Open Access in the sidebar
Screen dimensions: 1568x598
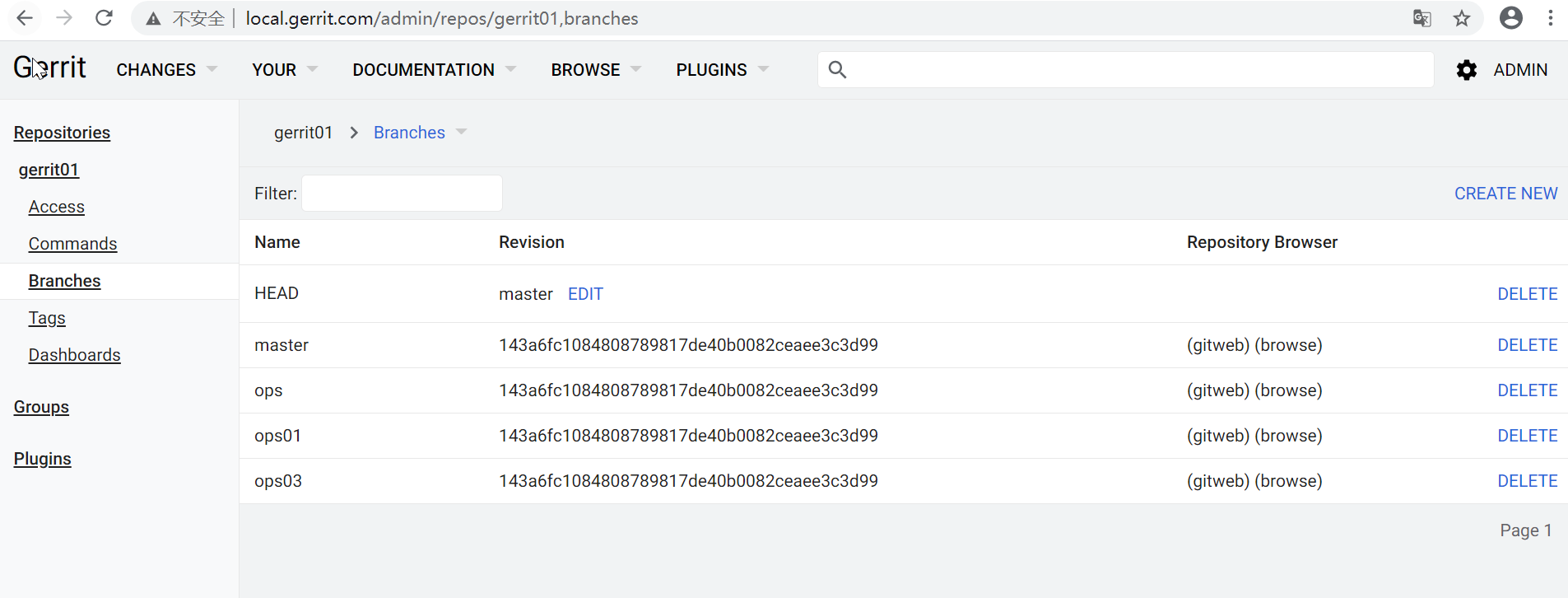(56, 207)
